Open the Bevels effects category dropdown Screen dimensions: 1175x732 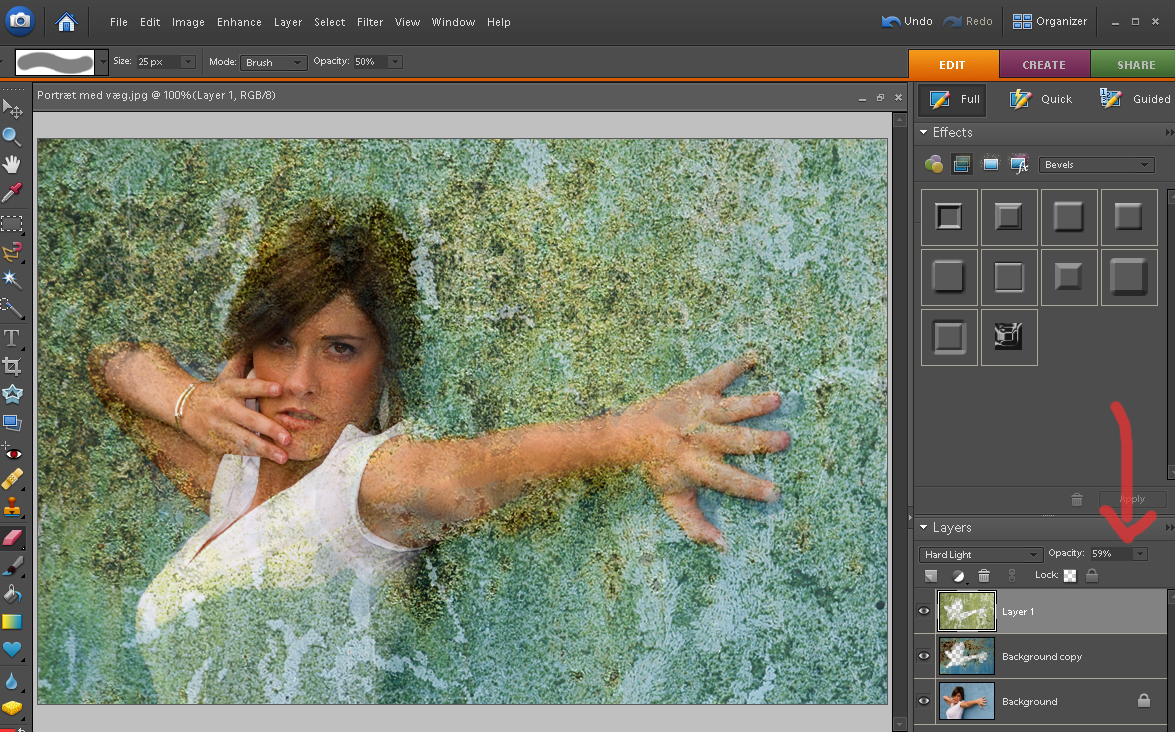(1096, 165)
